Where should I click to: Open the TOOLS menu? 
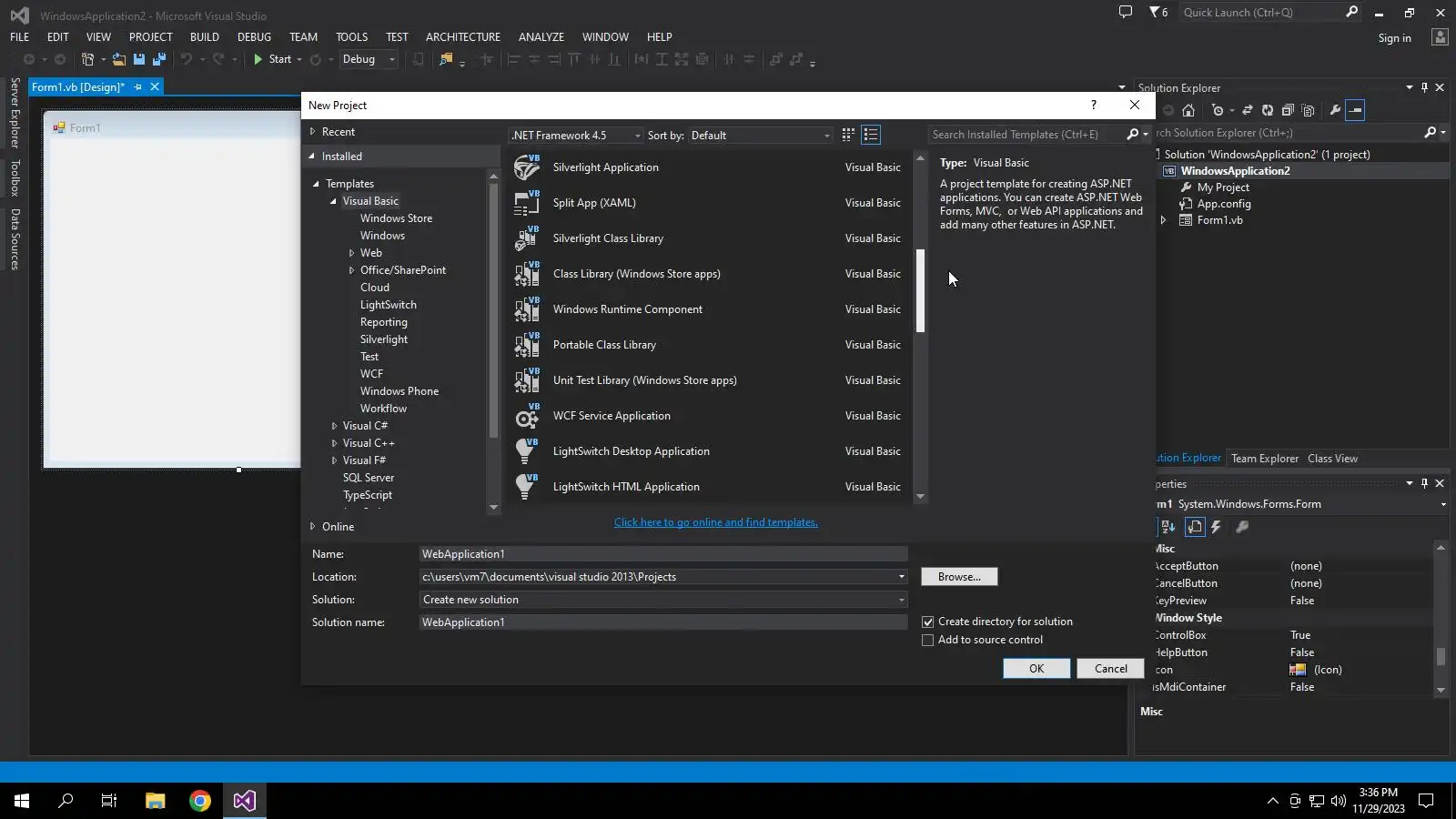click(352, 37)
